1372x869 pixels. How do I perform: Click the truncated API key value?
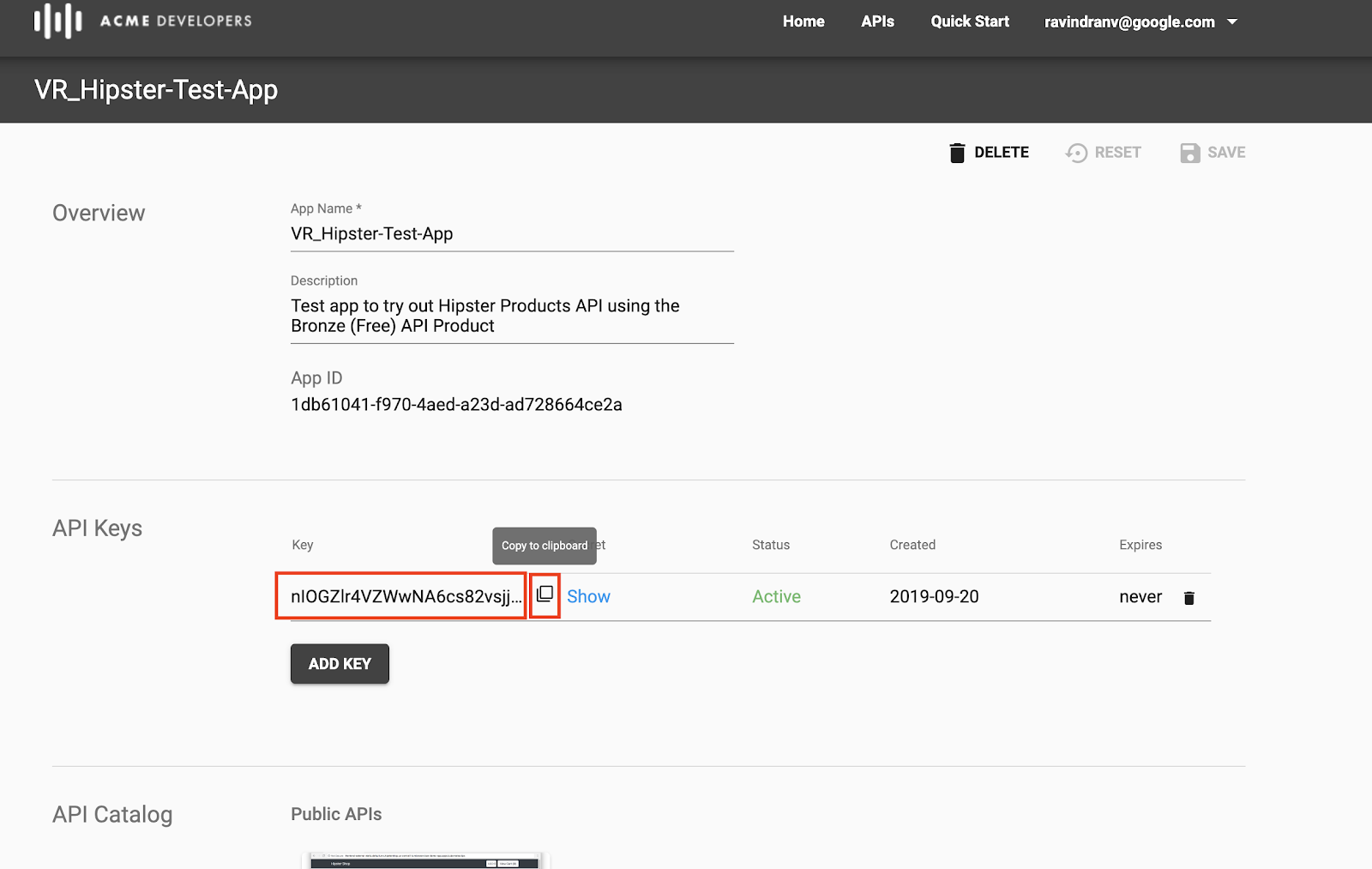coord(406,597)
